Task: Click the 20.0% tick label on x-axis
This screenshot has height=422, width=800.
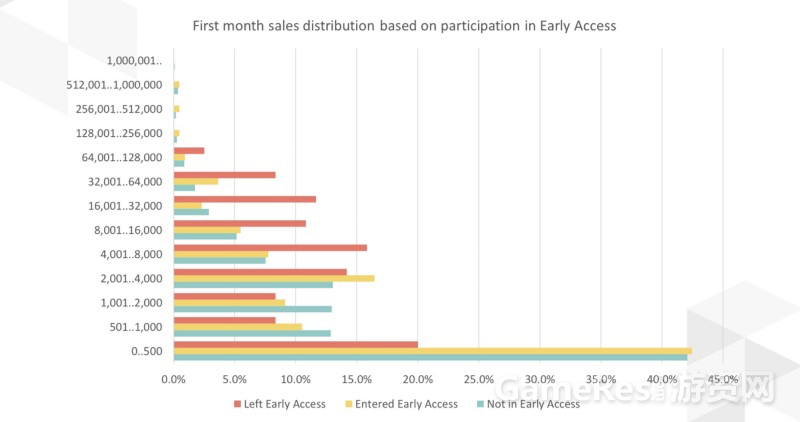Action: pos(418,380)
